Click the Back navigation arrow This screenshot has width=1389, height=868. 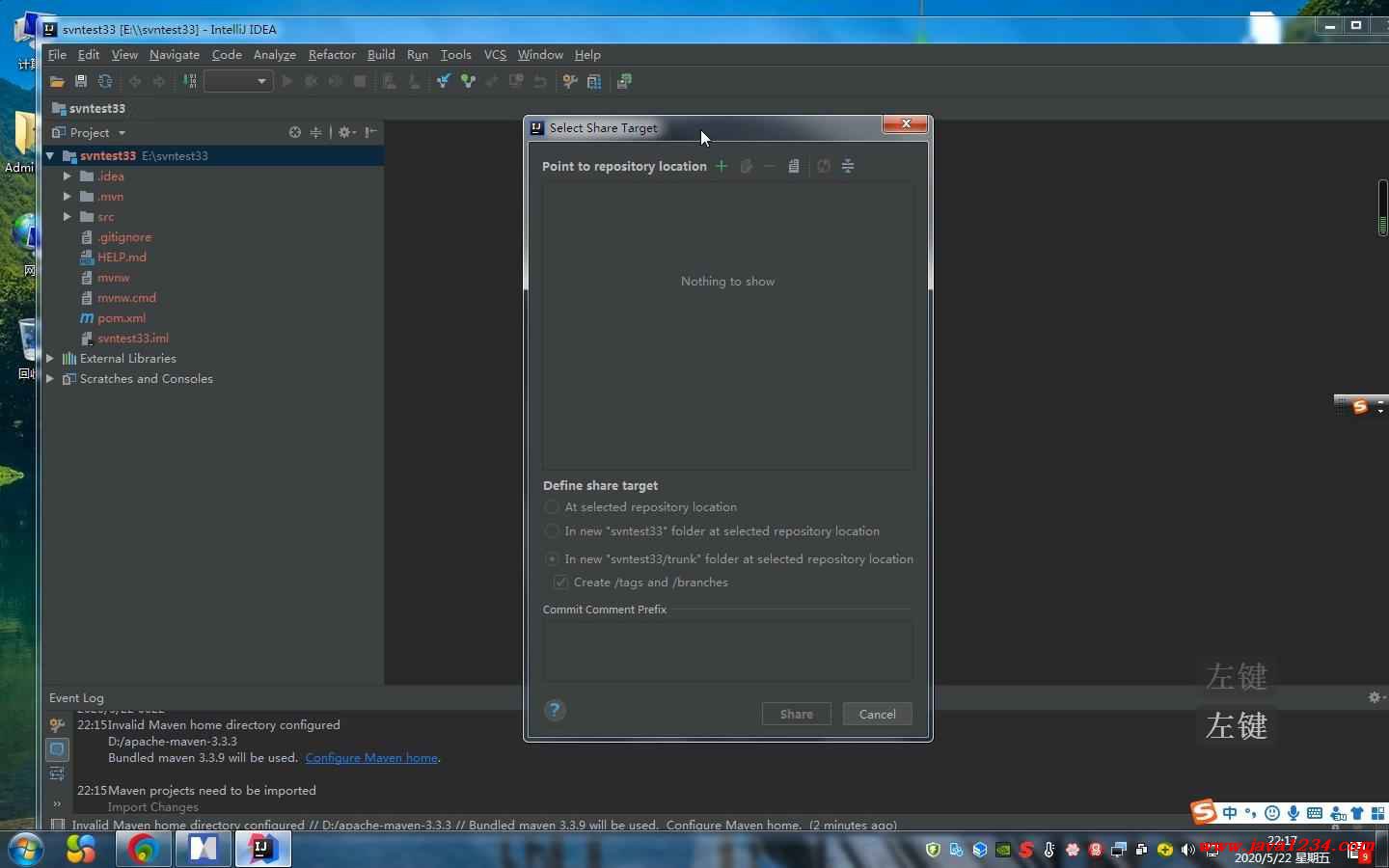click(135, 82)
